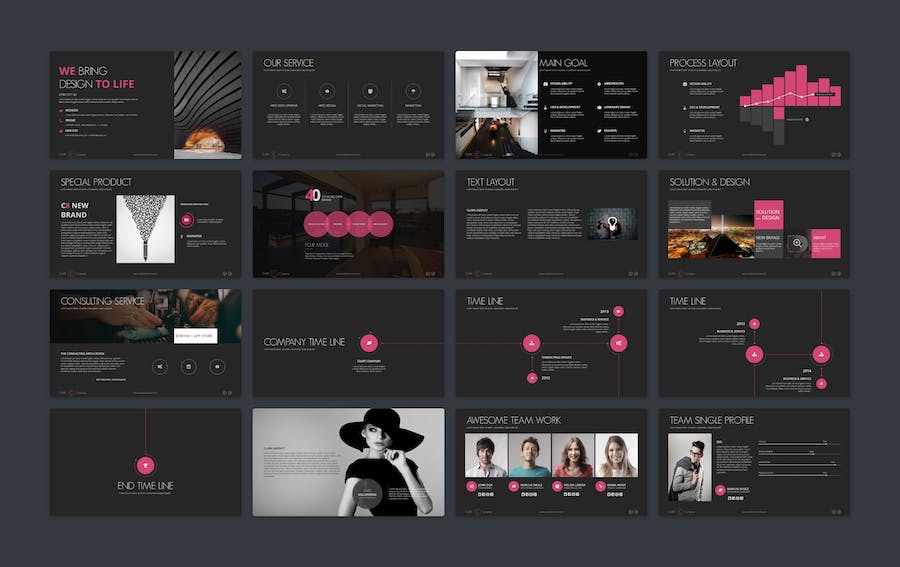Click the 2014 marker on the last Time Line slide
Image resolution: width=900 pixels, height=567 pixels.
[821, 382]
